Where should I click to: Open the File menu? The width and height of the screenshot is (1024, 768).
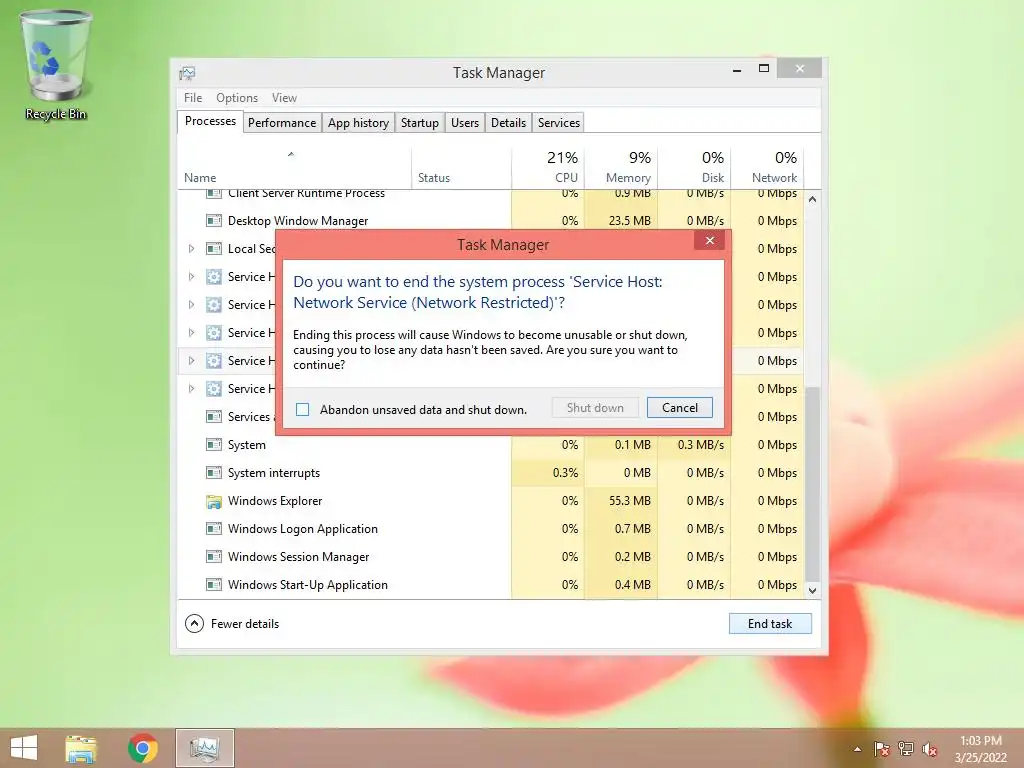(193, 98)
